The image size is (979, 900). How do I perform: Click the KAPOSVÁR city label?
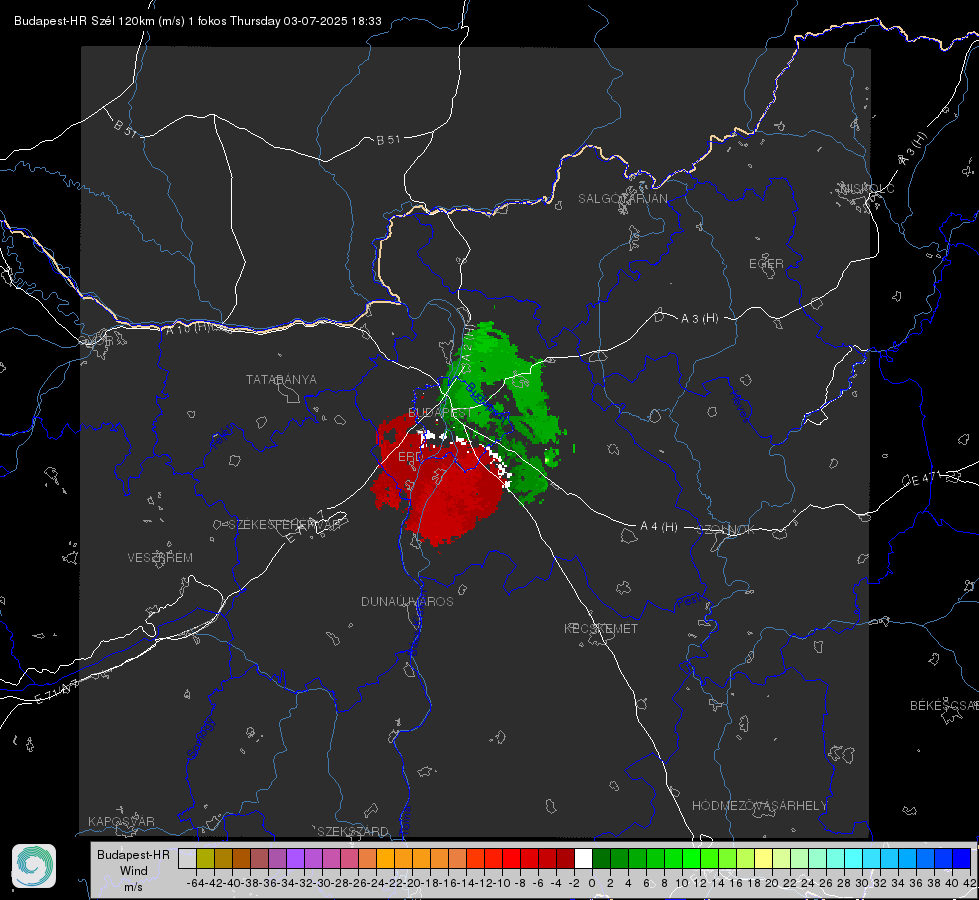(121, 821)
